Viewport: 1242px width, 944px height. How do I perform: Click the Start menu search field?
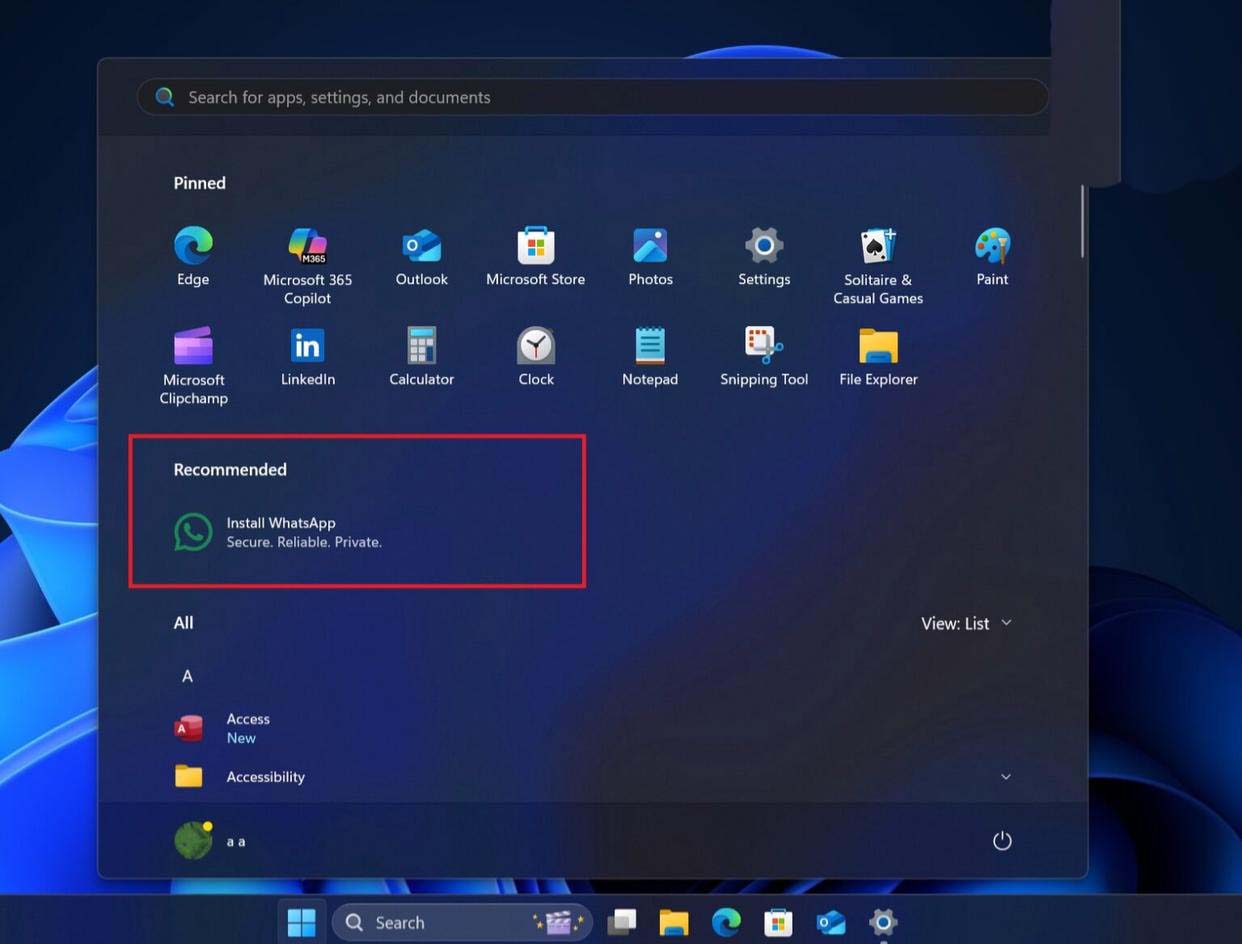tap(592, 97)
